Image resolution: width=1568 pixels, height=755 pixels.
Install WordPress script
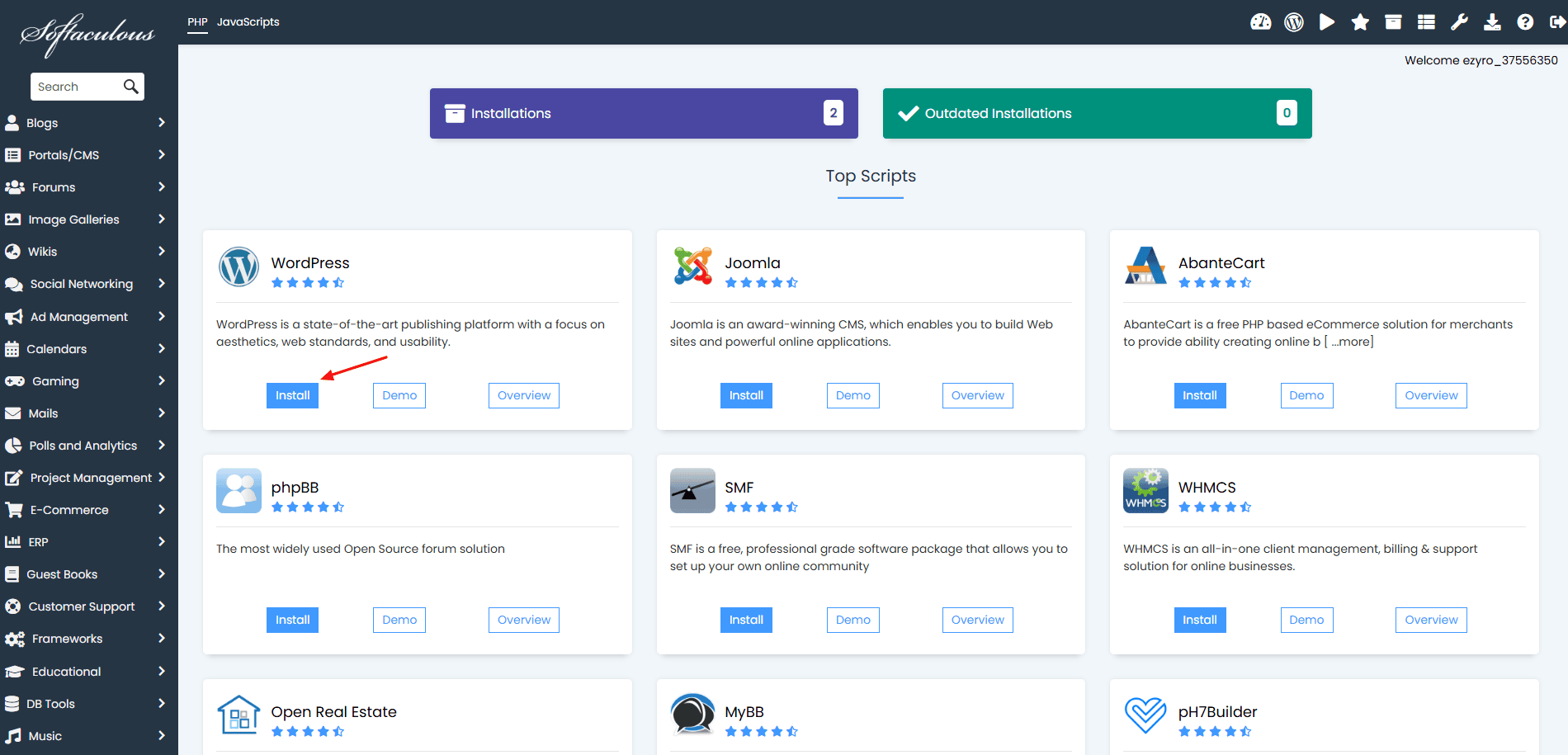pos(292,395)
